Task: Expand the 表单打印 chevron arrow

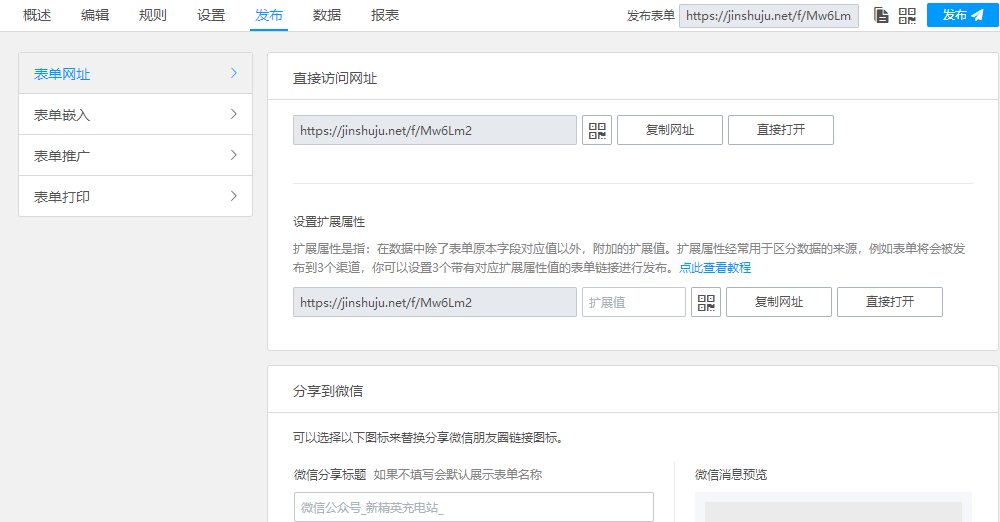Action: (x=233, y=196)
